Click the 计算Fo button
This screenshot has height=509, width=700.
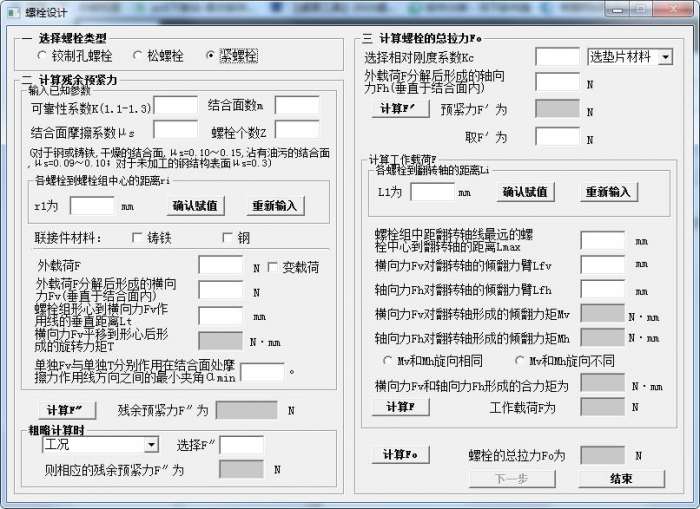coord(400,455)
